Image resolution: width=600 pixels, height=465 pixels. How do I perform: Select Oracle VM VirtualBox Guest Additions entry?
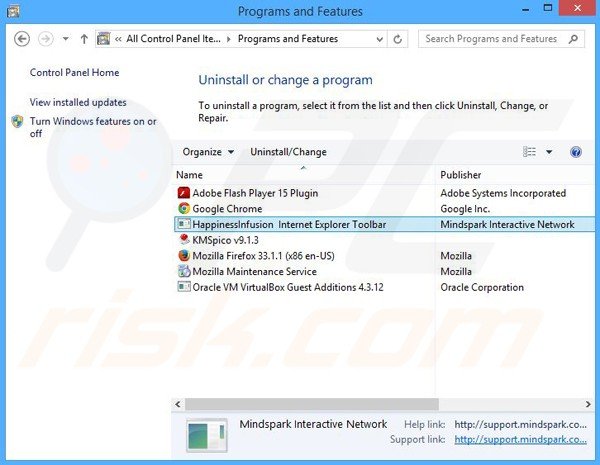coord(288,287)
